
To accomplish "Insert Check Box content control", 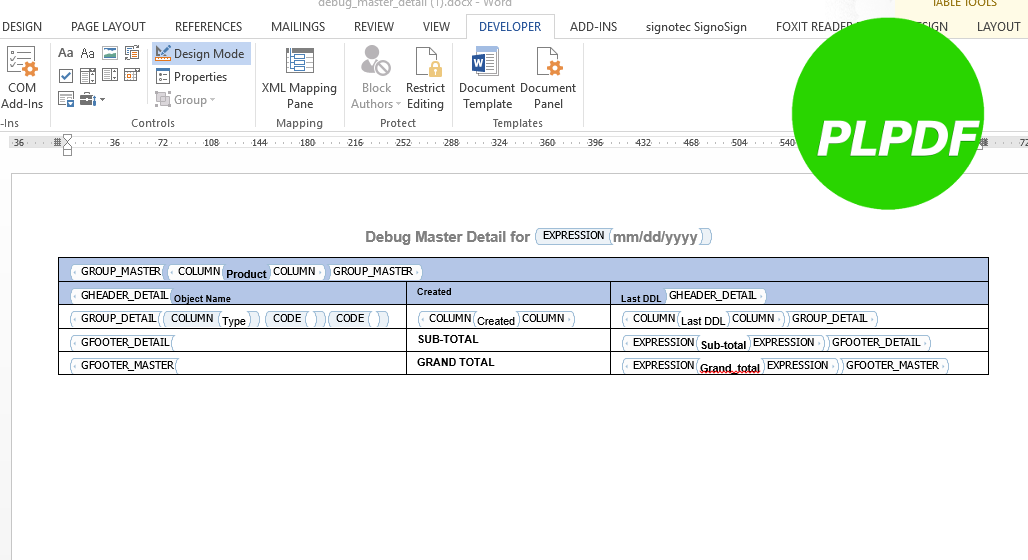I will (66, 76).
